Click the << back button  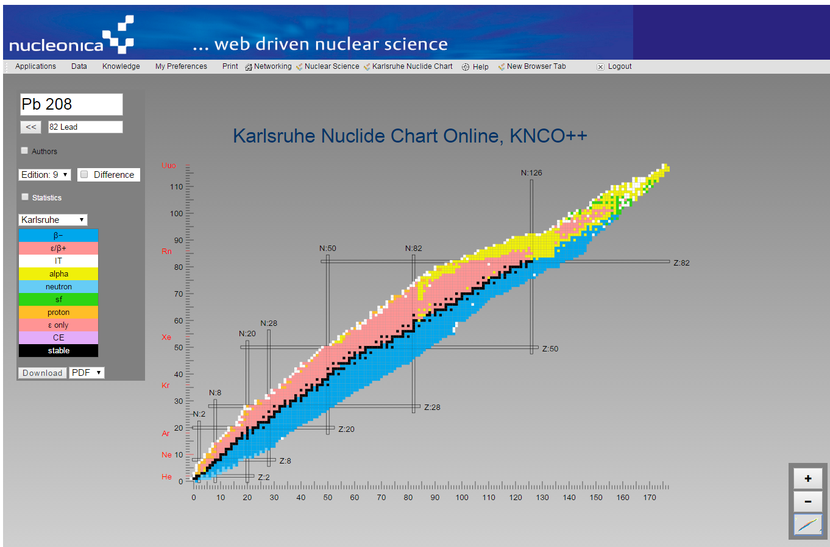[x=31, y=127]
